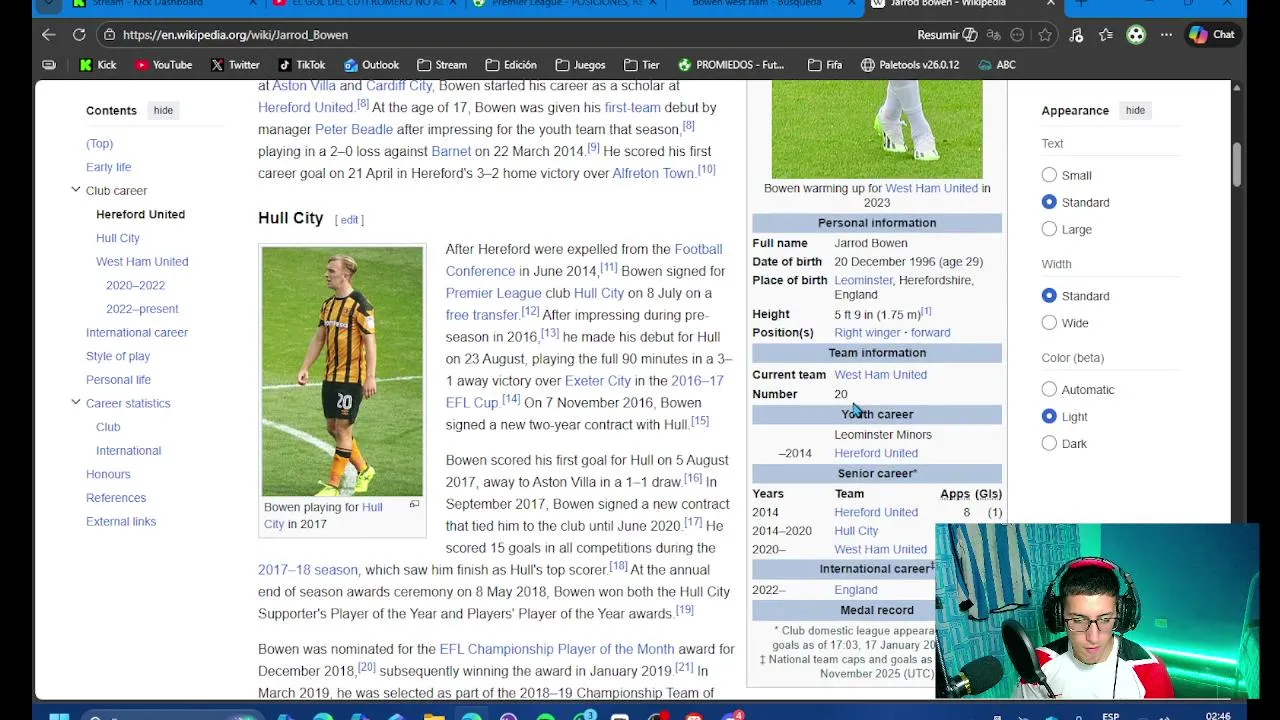Open the favorites list icon
Image resolution: width=1280 pixels, height=720 pixels.
(1106, 34)
